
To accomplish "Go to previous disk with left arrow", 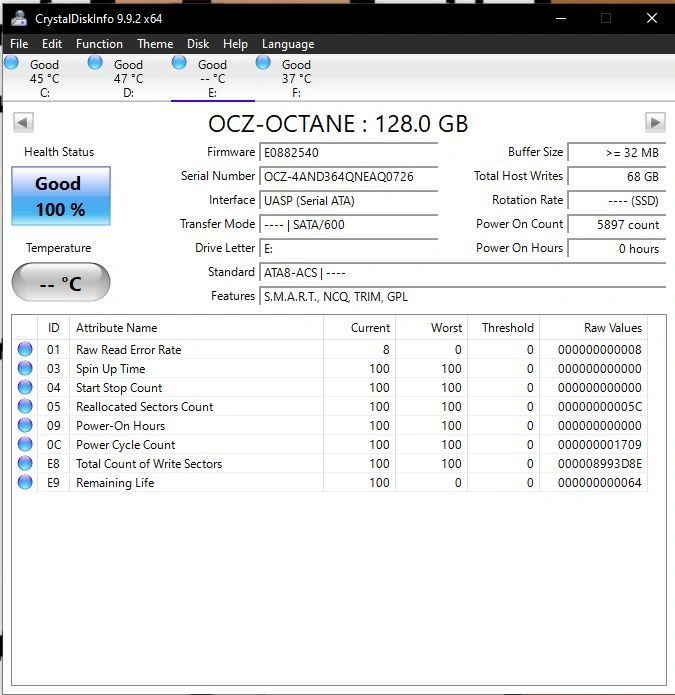I will (x=23, y=122).
